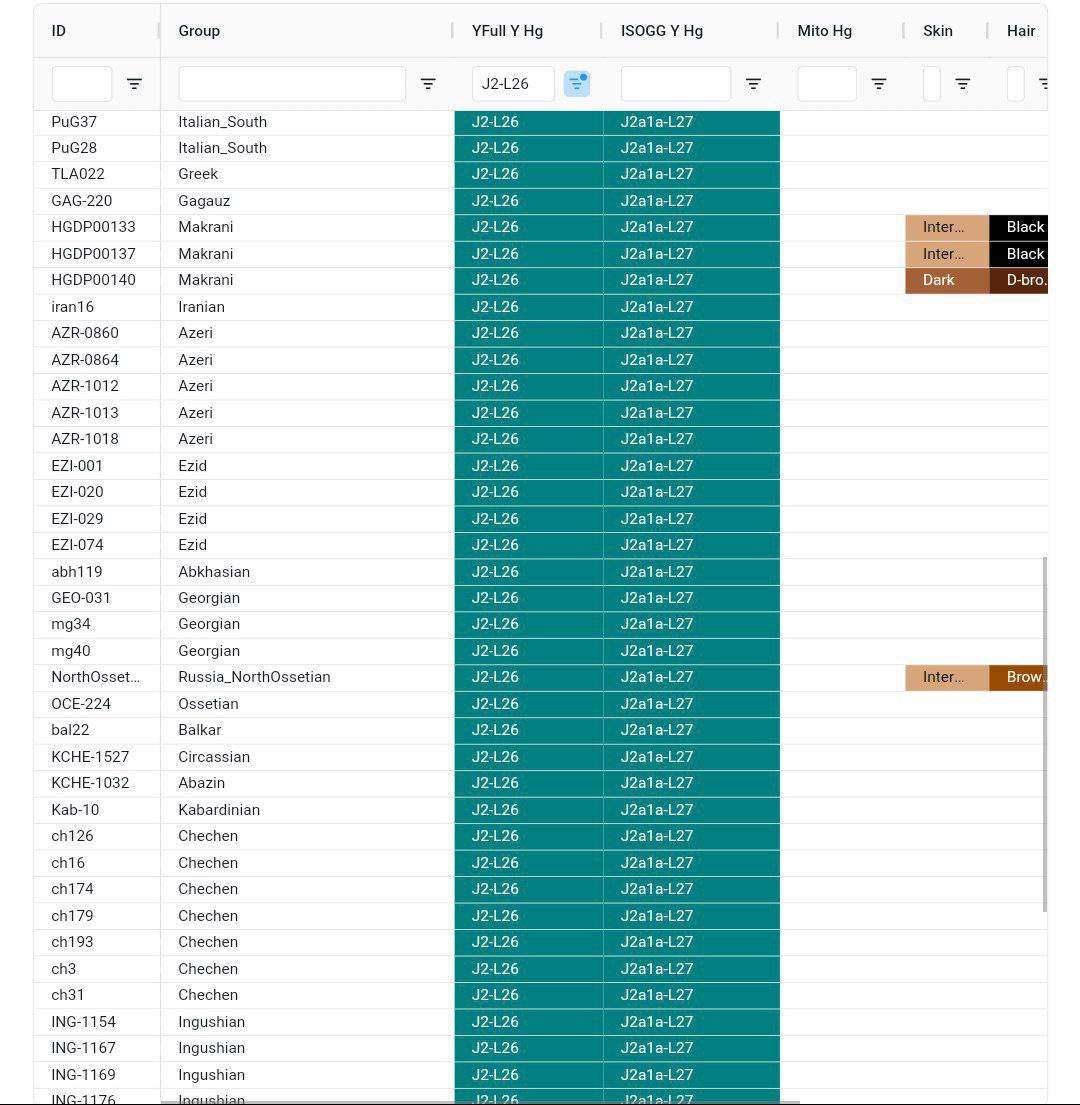Select the EZI-001 ID cell
The width and height of the screenshot is (1080, 1105).
click(x=97, y=465)
